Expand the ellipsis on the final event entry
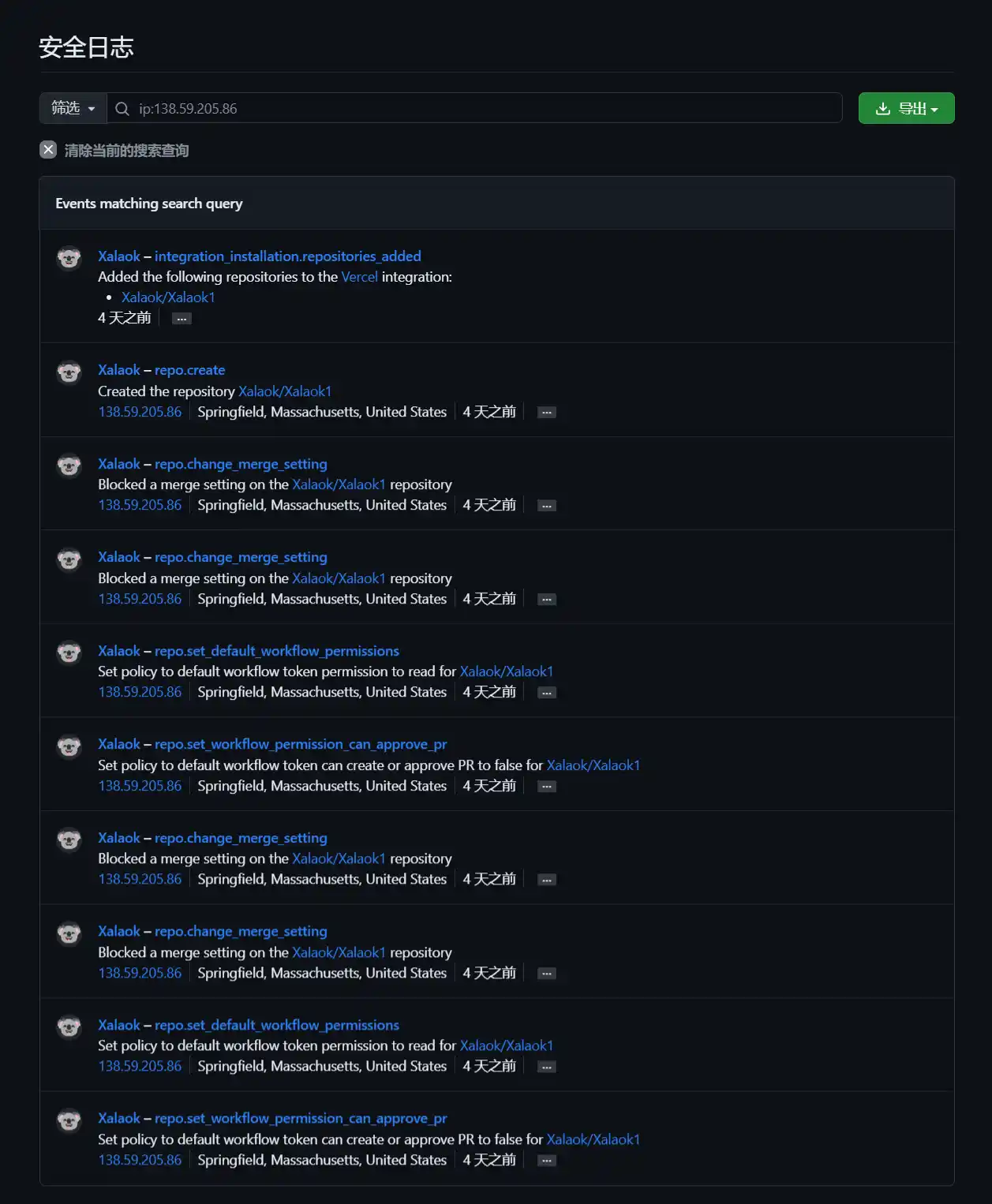992x1204 pixels. (546, 1160)
